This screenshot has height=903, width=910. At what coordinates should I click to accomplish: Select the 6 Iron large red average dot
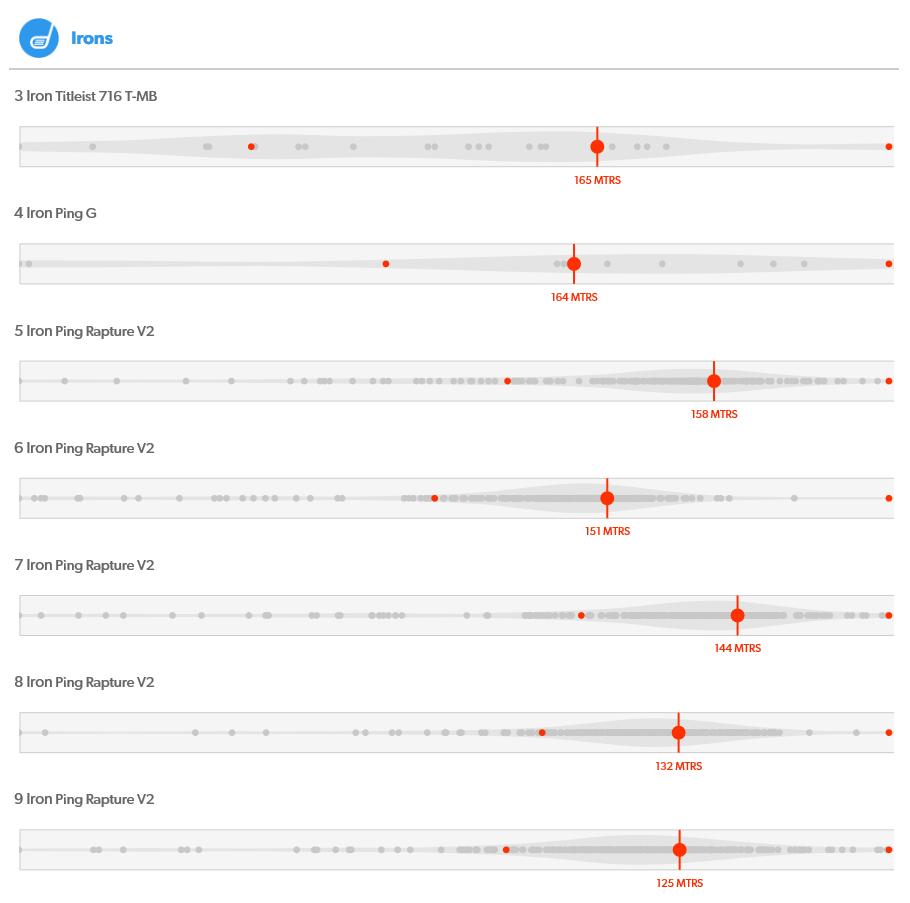[x=607, y=498]
